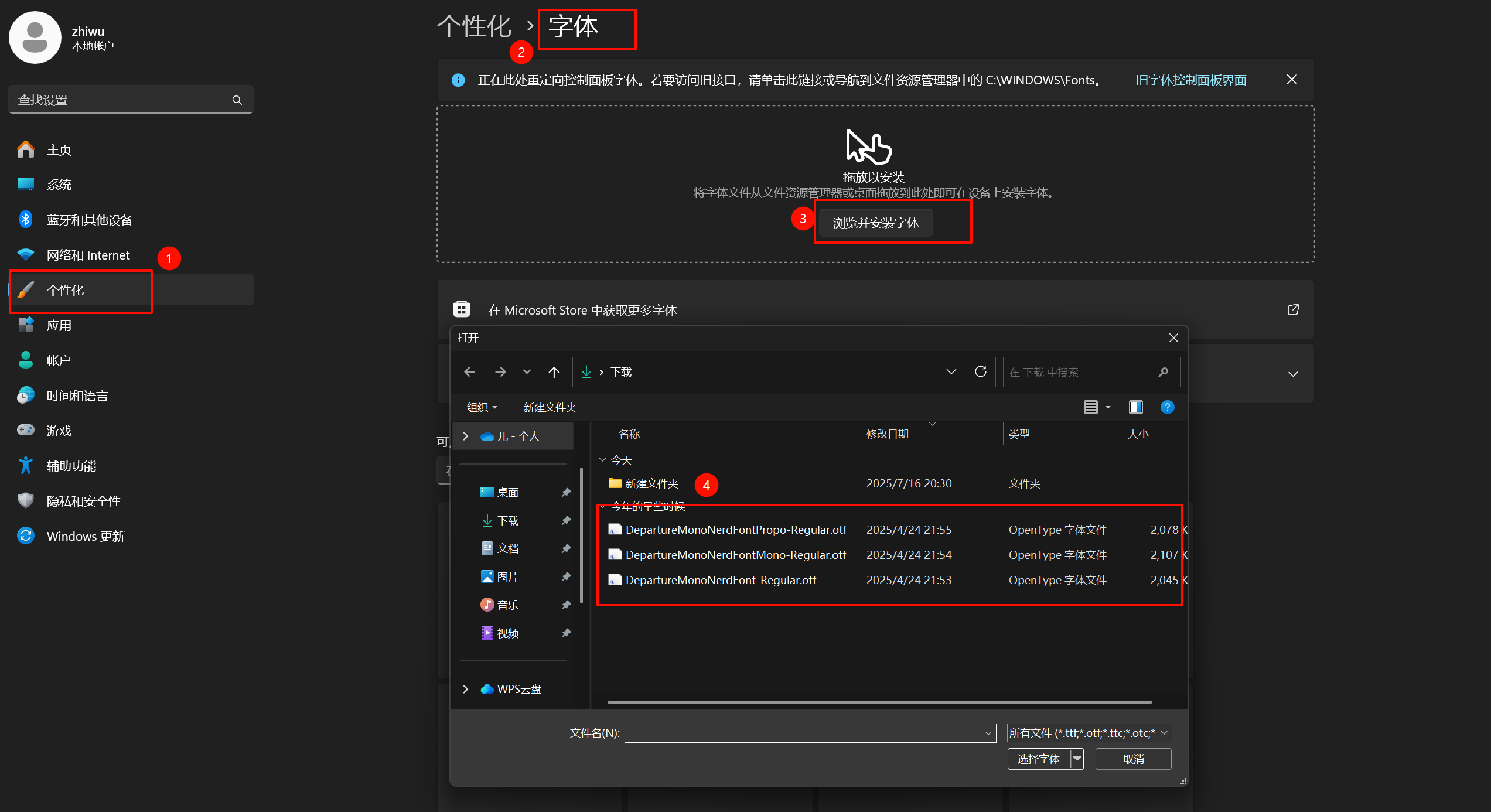Select 下载 in the navigation pane

pos(507,521)
